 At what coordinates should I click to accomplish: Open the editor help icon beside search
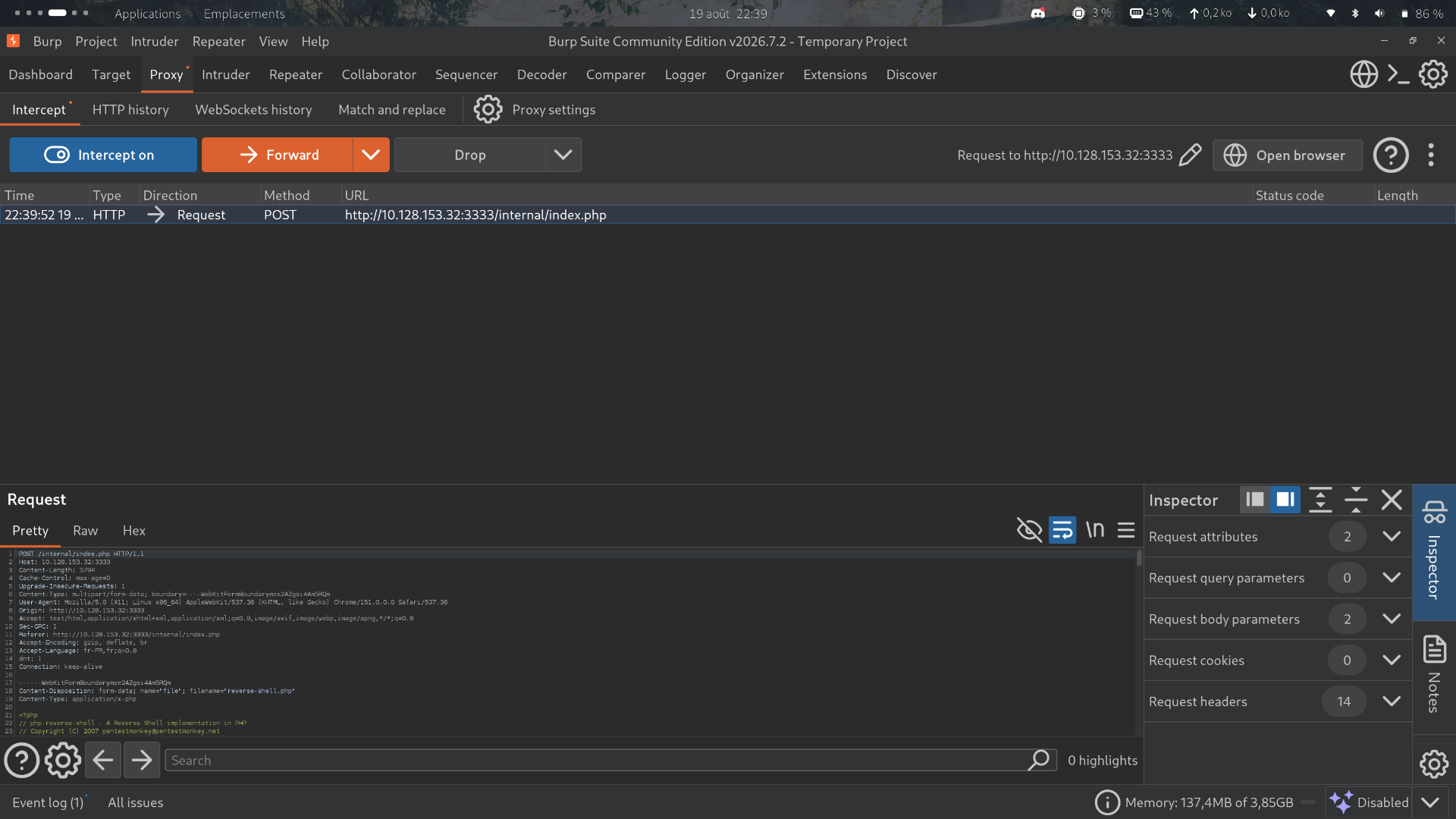coord(22,760)
